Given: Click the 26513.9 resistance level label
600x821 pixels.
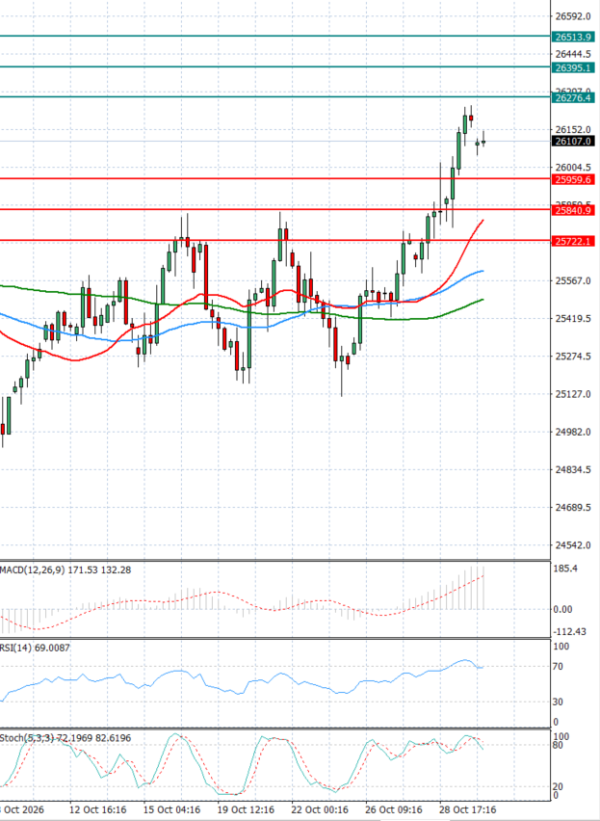Looking at the screenshot, I should [x=573, y=37].
